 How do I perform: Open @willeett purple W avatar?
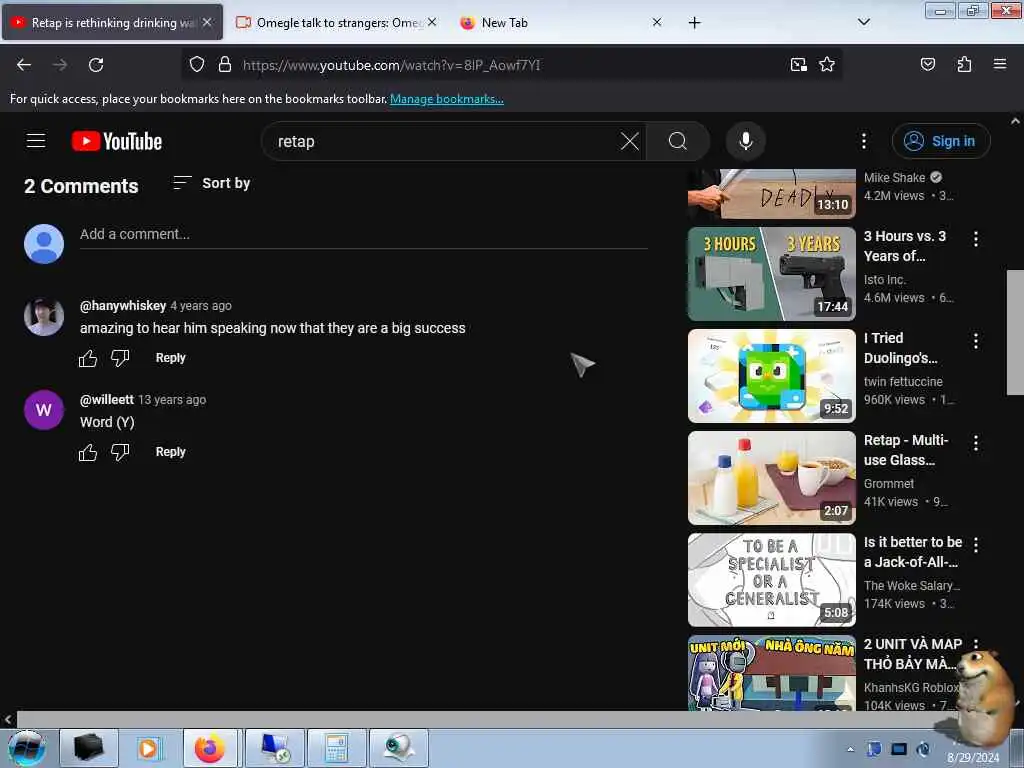pos(44,410)
